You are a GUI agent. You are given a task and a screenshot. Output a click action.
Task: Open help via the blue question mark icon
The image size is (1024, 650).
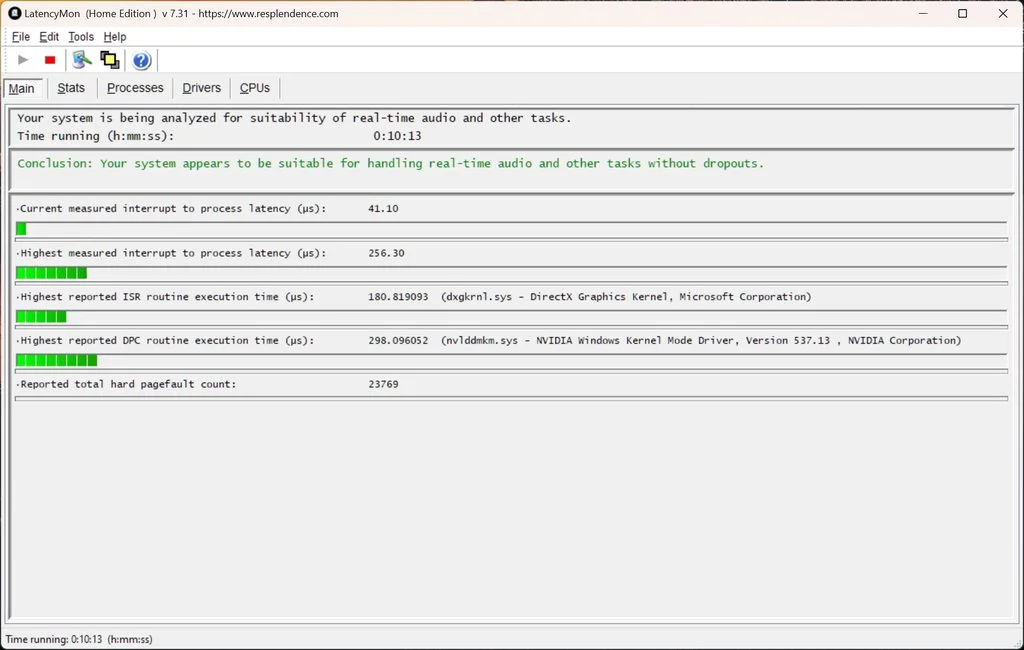coord(141,60)
